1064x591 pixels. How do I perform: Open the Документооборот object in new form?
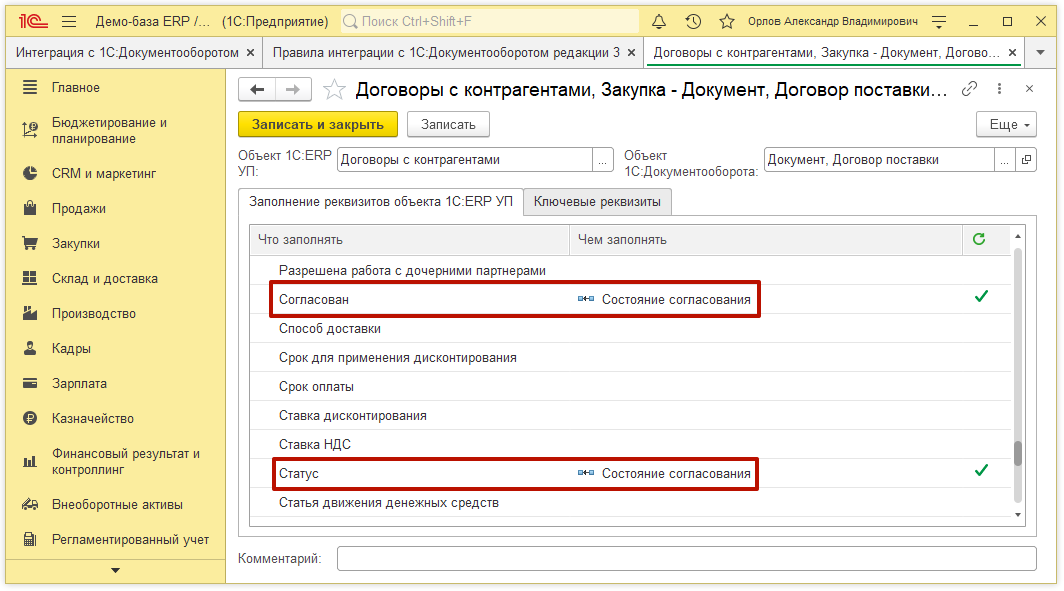pyautogui.click(x=1026, y=159)
